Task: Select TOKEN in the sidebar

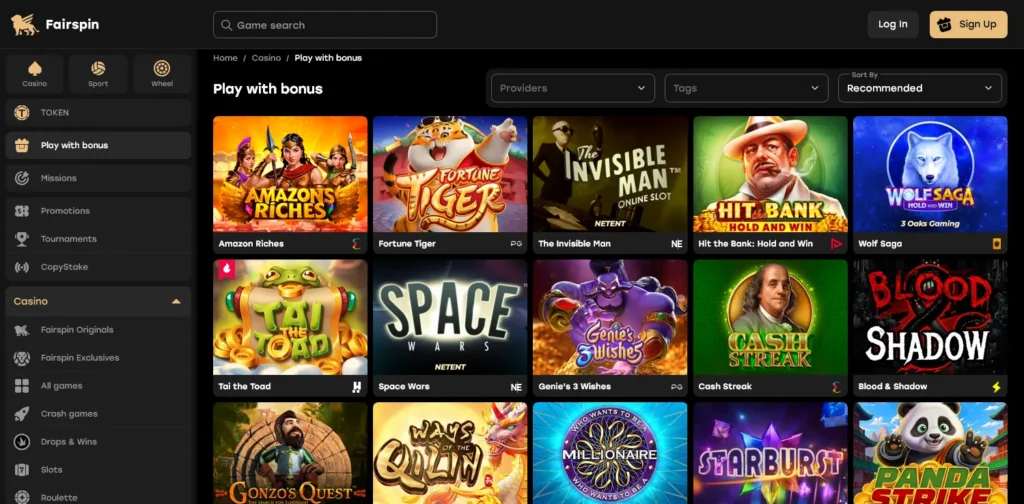Action: click(x=98, y=112)
